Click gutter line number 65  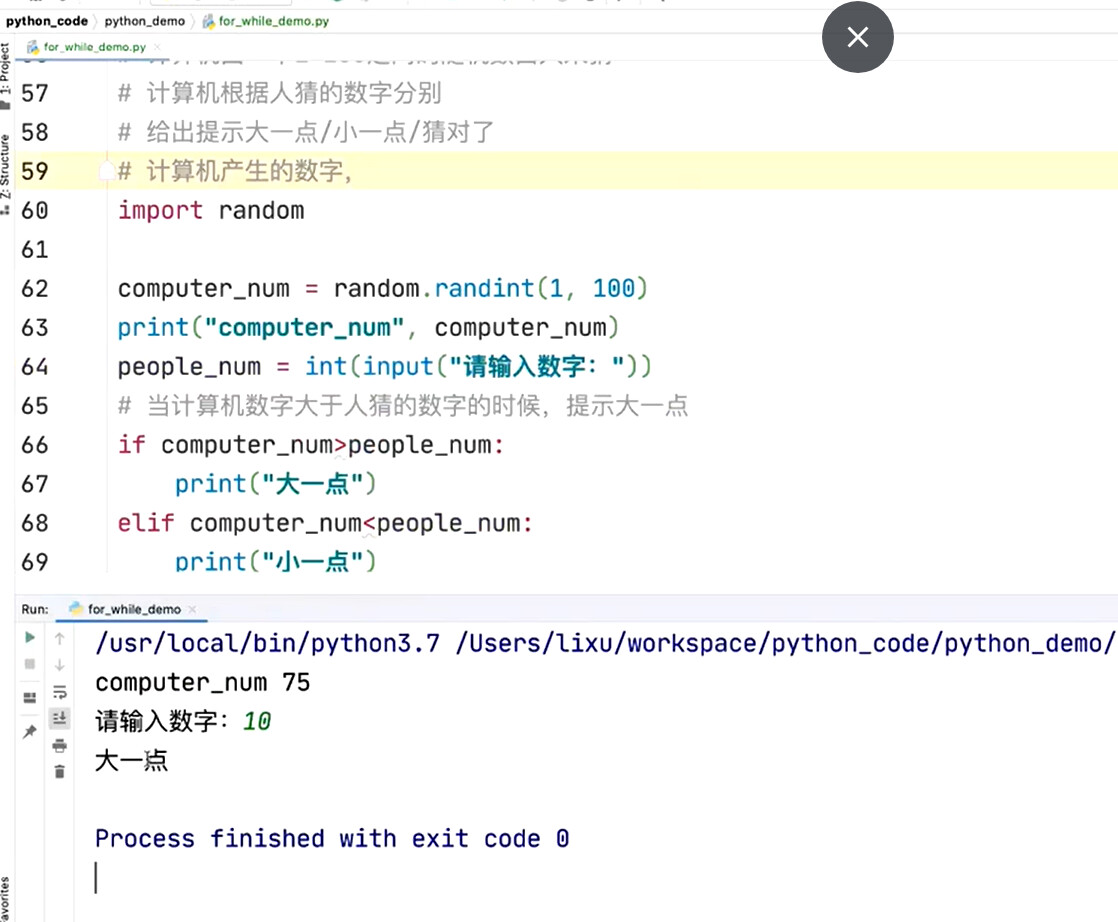coord(34,406)
